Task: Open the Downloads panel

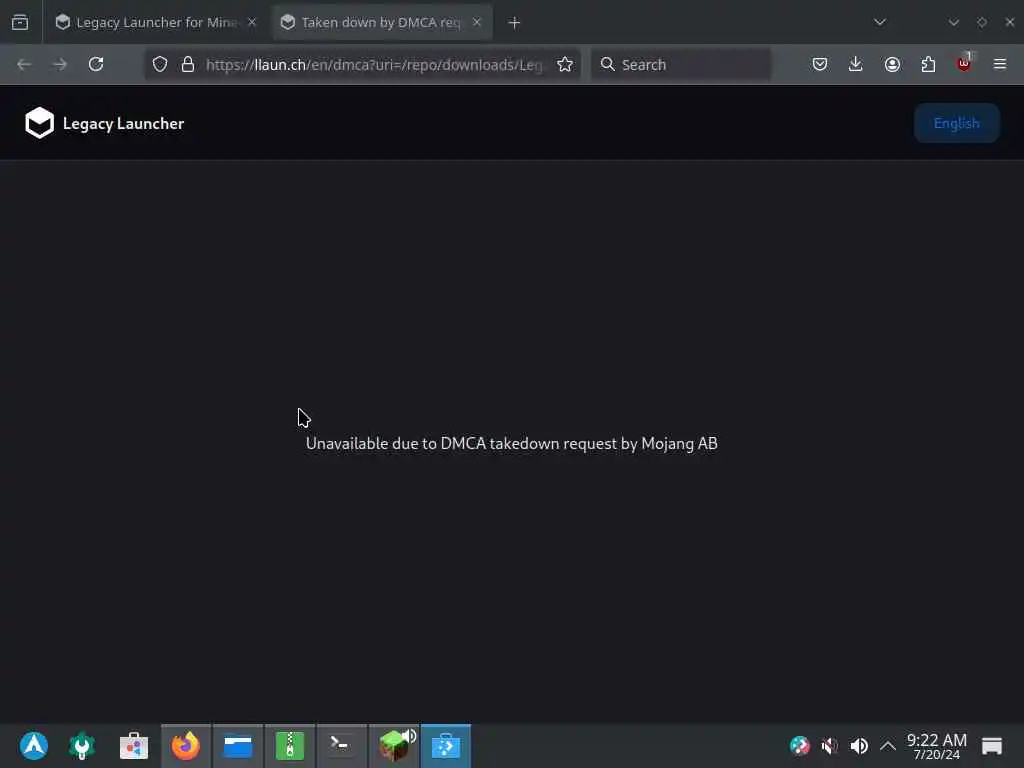Action: (856, 64)
